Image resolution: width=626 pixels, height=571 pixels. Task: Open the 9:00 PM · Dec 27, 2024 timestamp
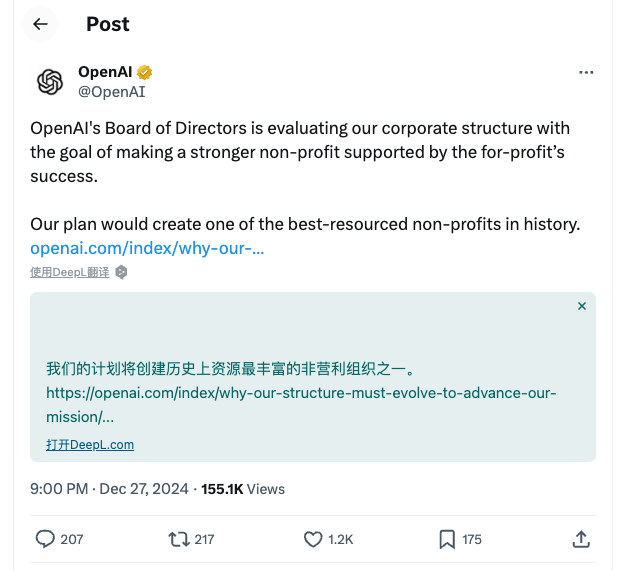pyautogui.click(x=109, y=489)
